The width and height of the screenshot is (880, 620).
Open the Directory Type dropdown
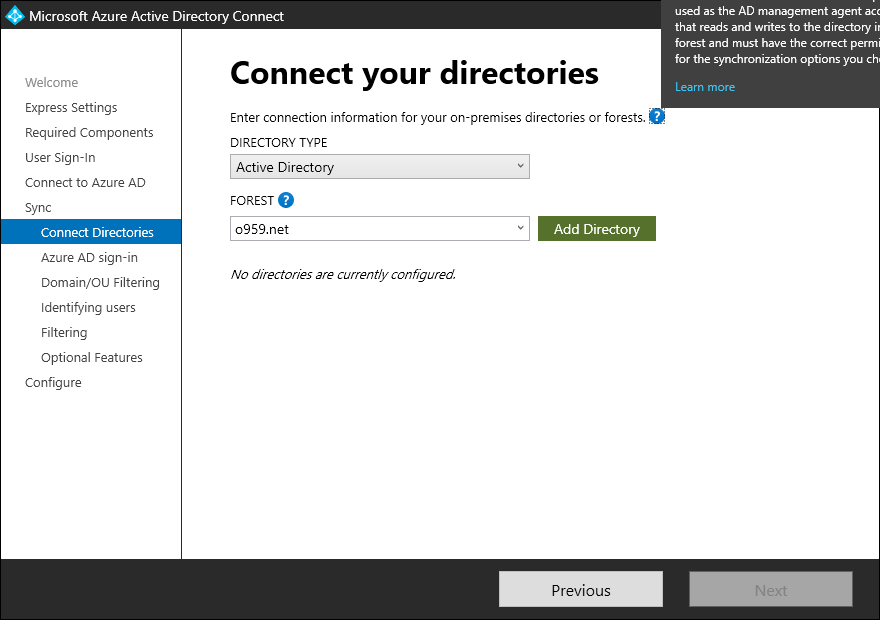click(x=379, y=167)
